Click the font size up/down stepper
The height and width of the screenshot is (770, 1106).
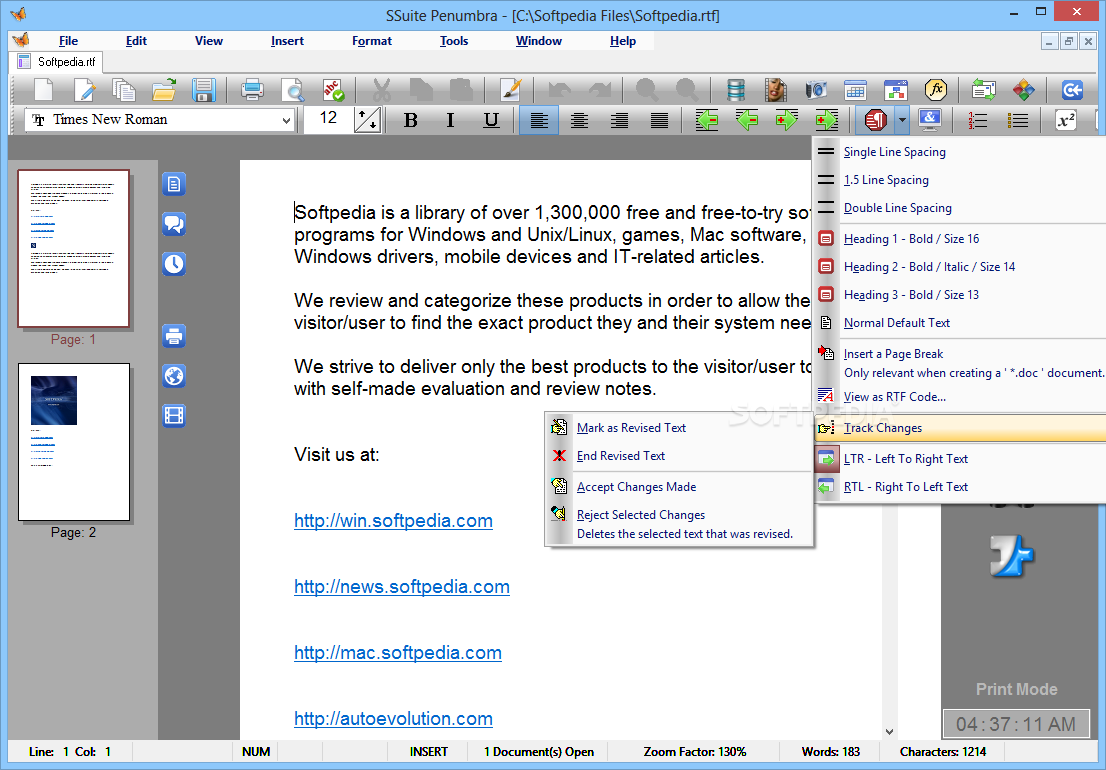coord(367,120)
